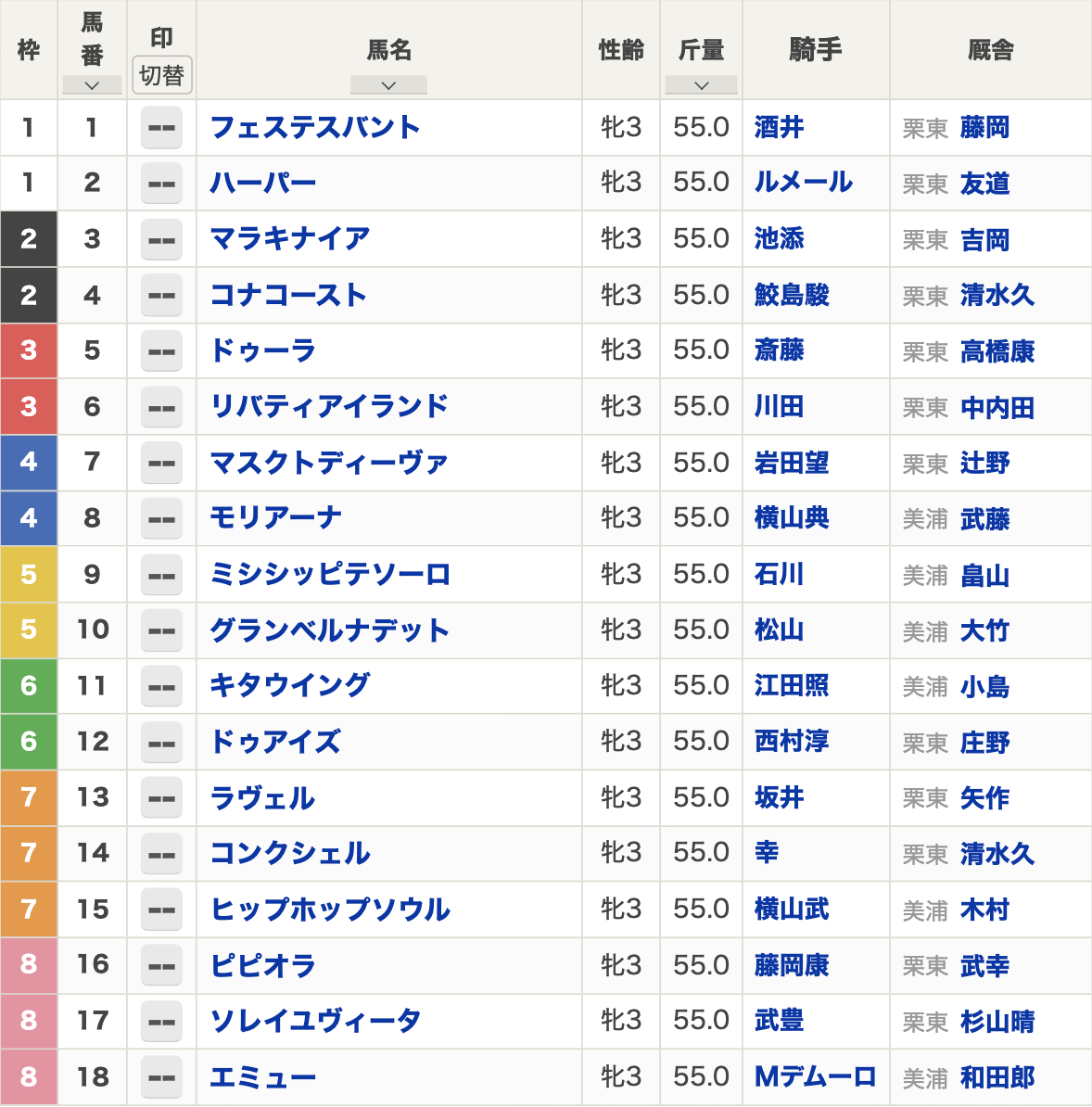Open mark selector for ミシシッピテソーロ row
Screen dimensions: 1092x1107
click(x=161, y=575)
